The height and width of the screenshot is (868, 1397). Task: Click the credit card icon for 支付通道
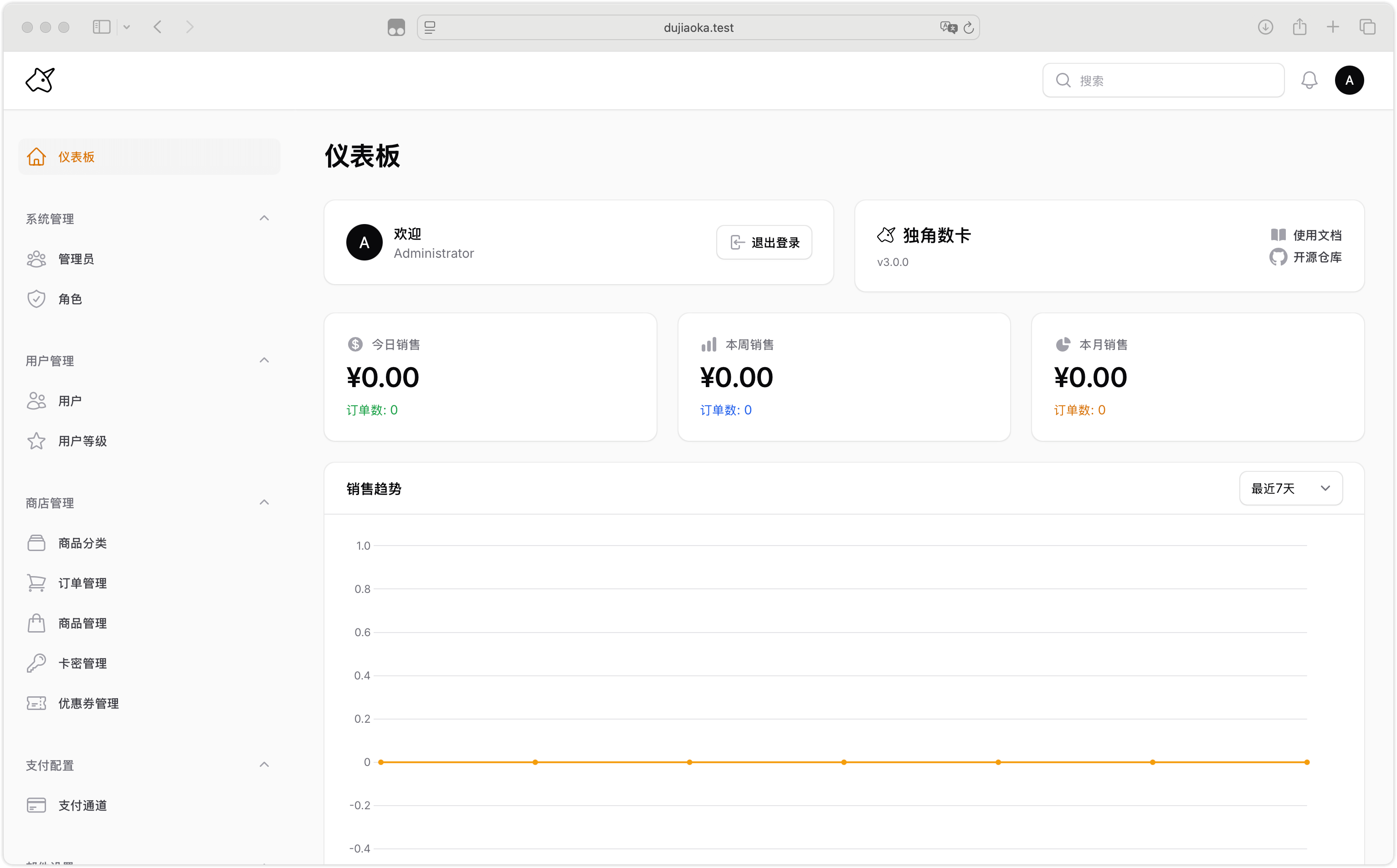(36, 806)
